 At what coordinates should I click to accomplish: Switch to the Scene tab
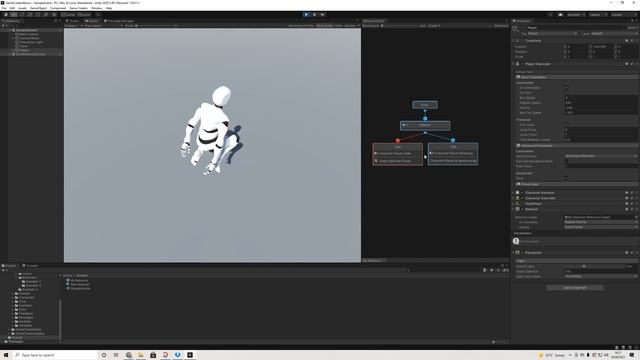[x=73, y=21]
